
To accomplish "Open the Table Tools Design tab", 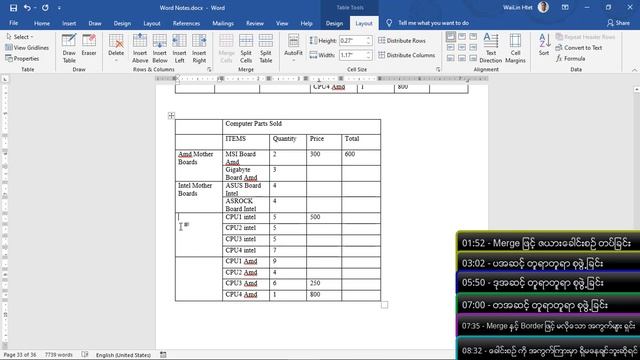I will [334, 23].
